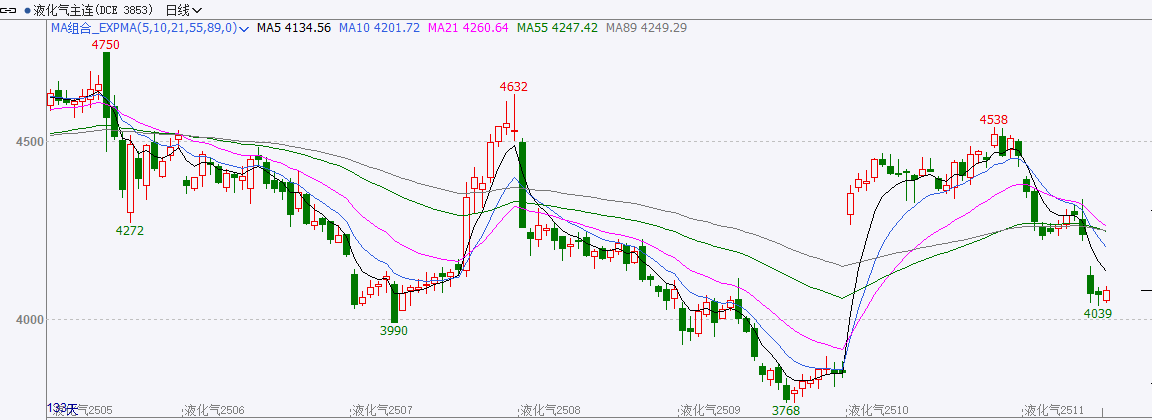Click the 4750 high price marker
This screenshot has height=420, width=1152.
[105, 45]
